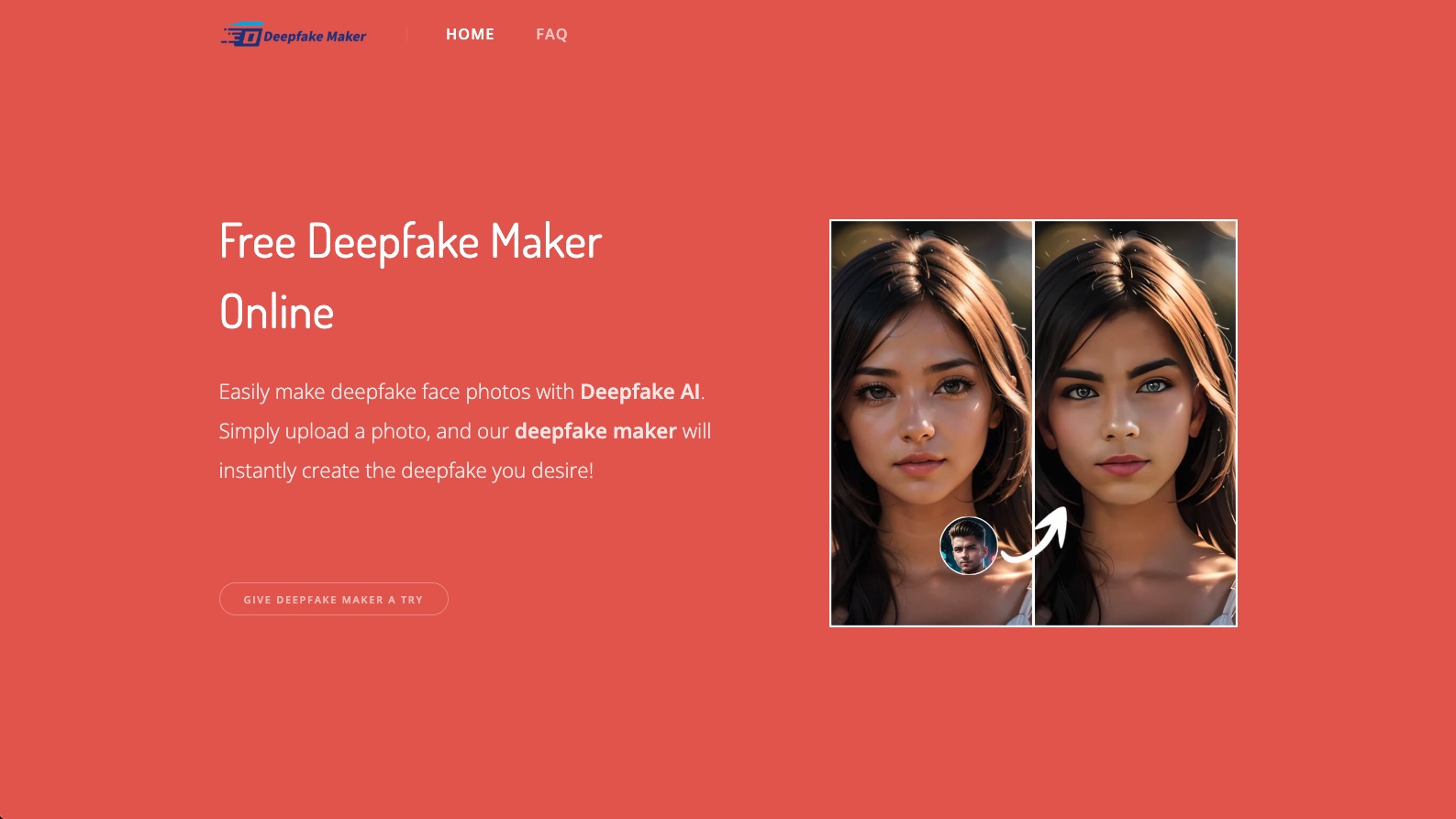
Task: Click Give Deepfake Maker a Try button
Action: 334,599
